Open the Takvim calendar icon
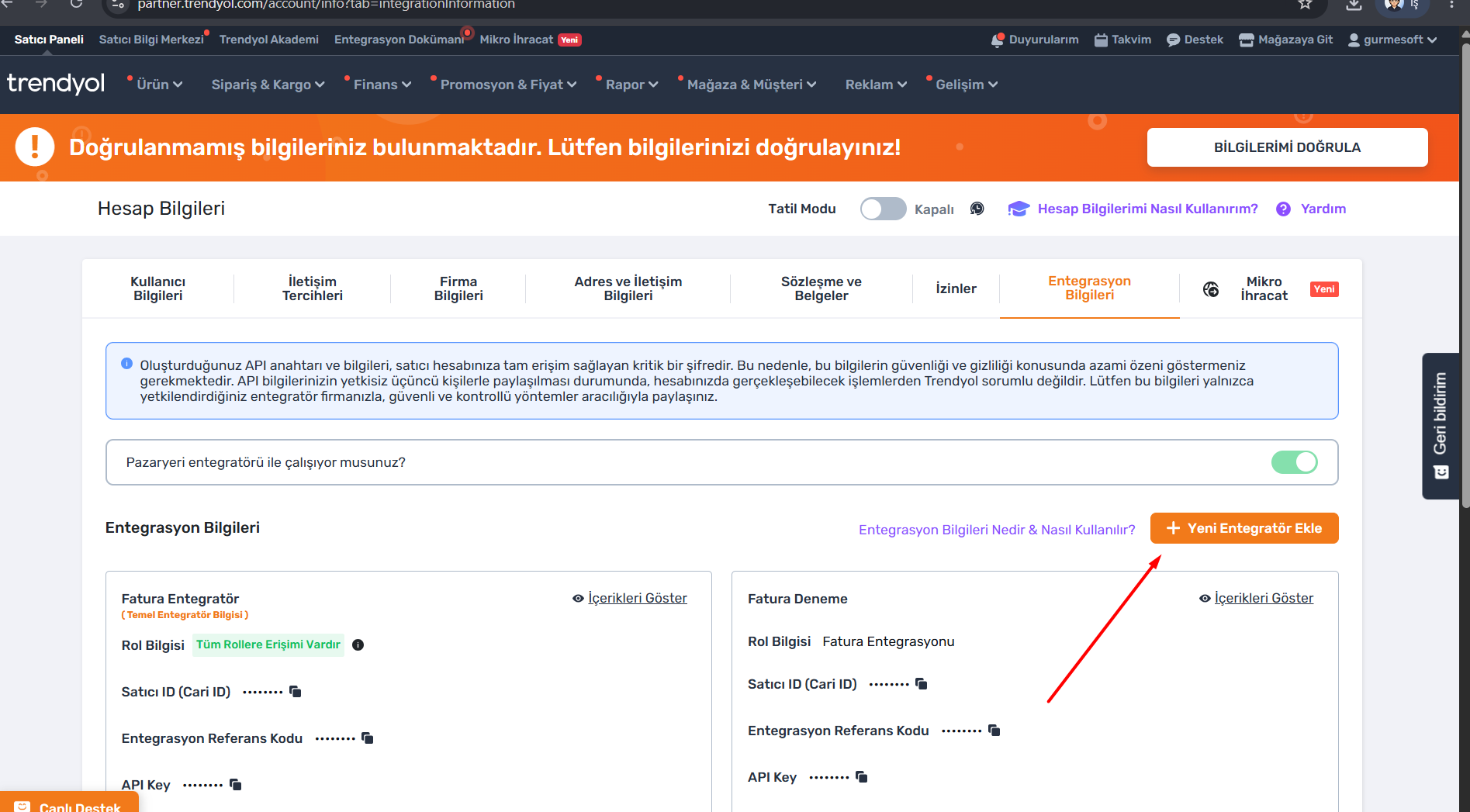Screen dimensions: 1470x812 (1101, 40)
